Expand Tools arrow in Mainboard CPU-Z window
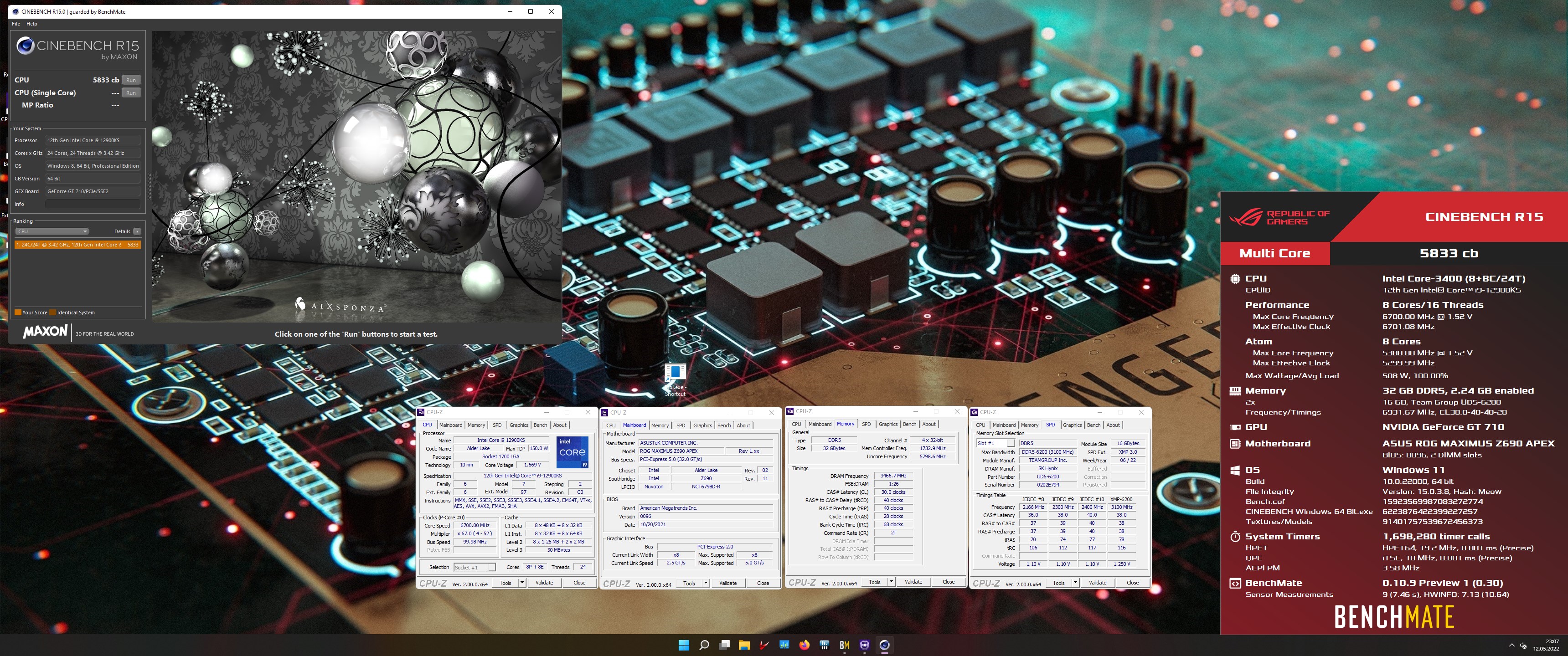 pyautogui.click(x=706, y=583)
